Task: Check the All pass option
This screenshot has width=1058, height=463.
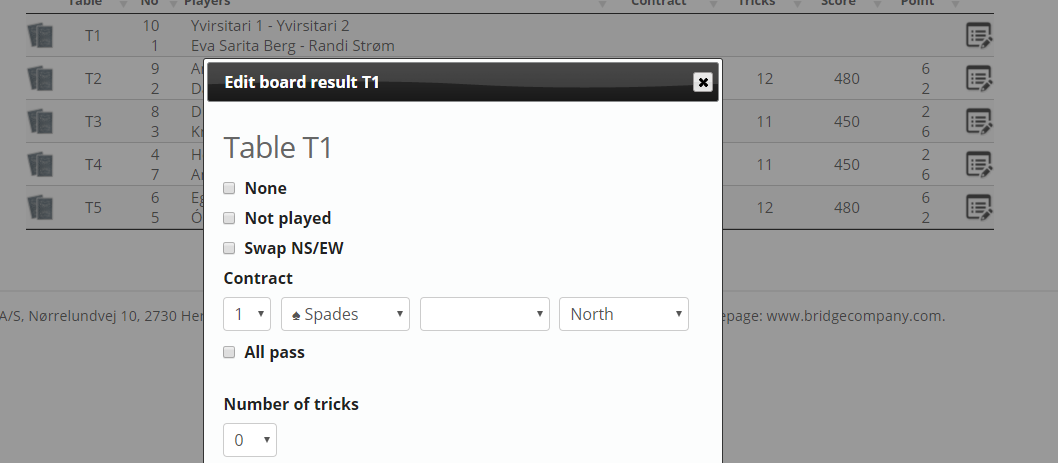Action: [230, 352]
